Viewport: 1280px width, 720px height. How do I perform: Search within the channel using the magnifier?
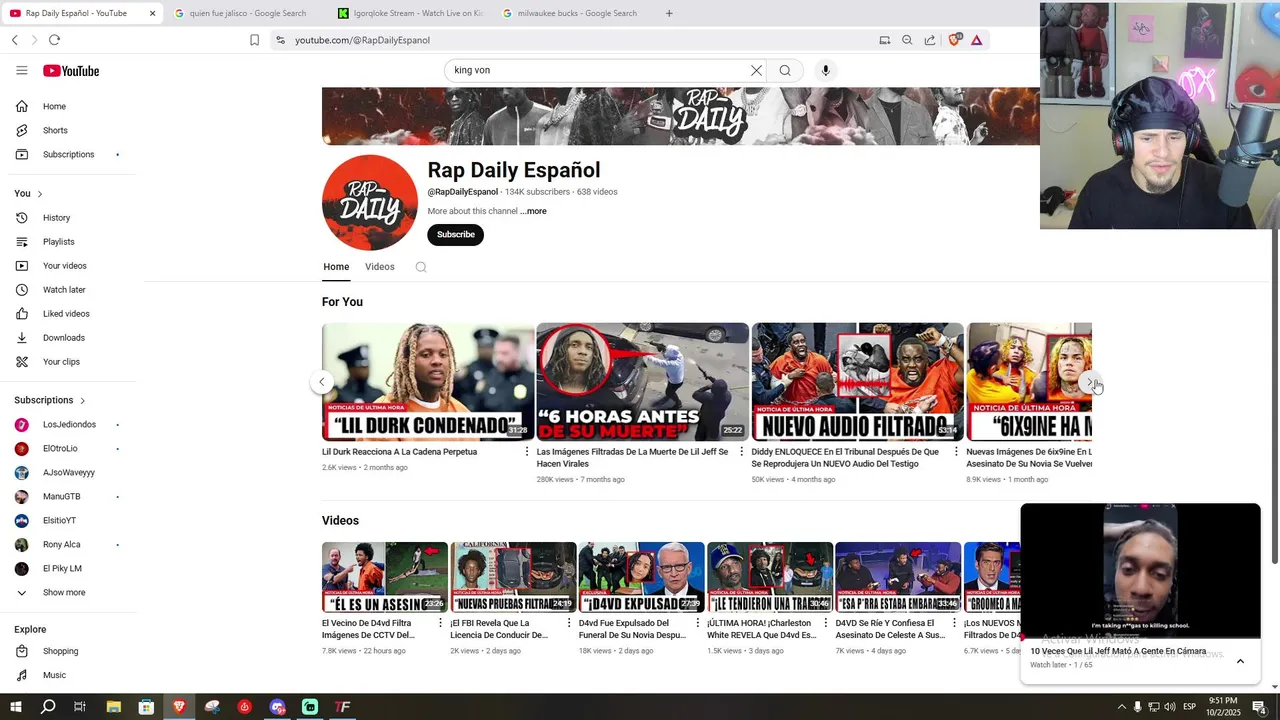tap(421, 267)
